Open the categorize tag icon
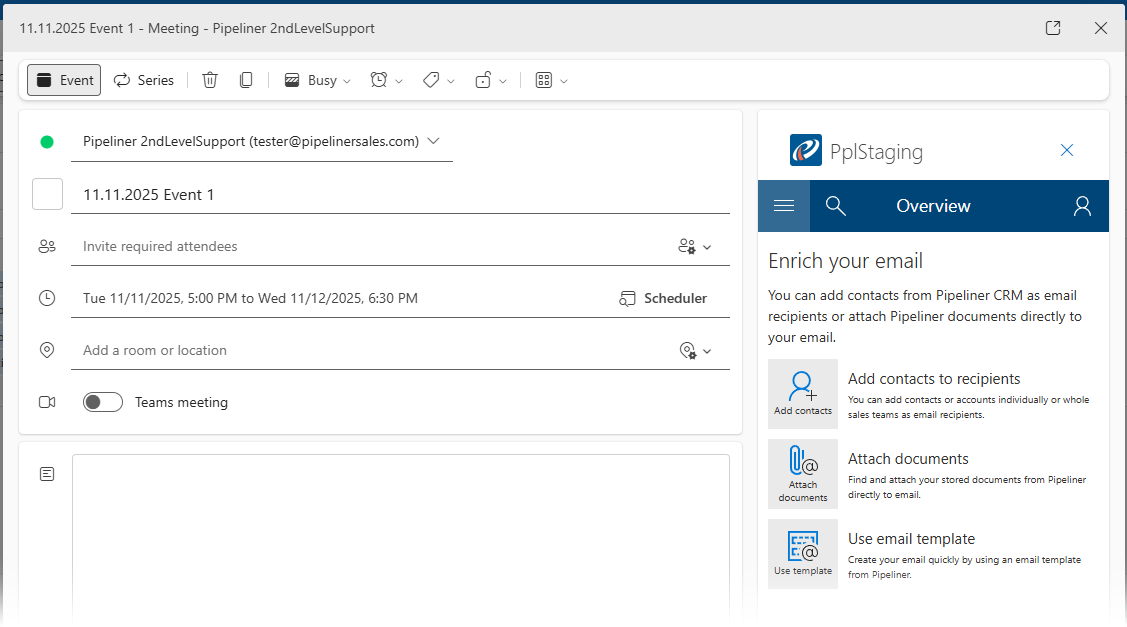 (x=431, y=80)
